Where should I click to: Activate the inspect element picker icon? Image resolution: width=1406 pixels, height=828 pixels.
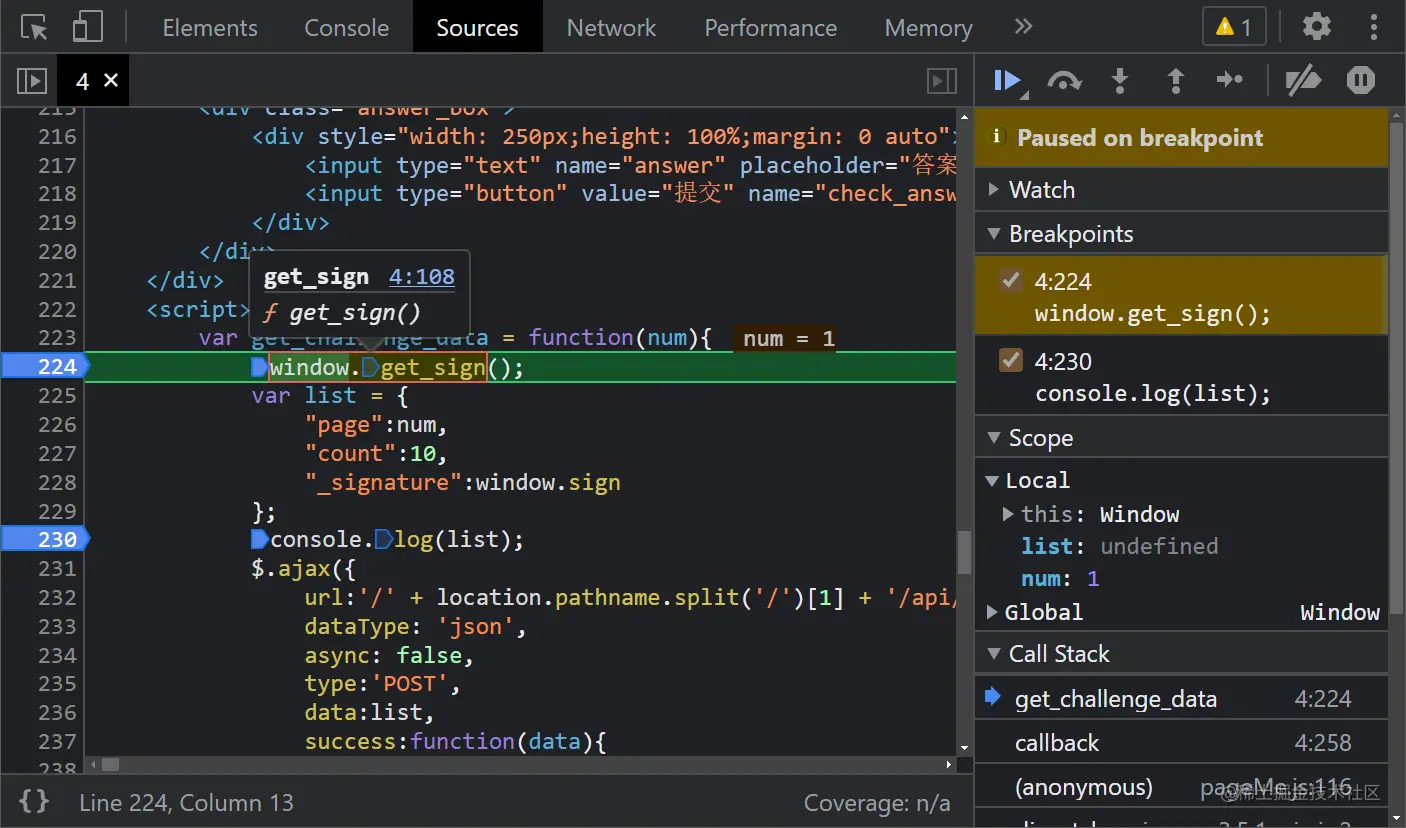(x=34, y=27)
